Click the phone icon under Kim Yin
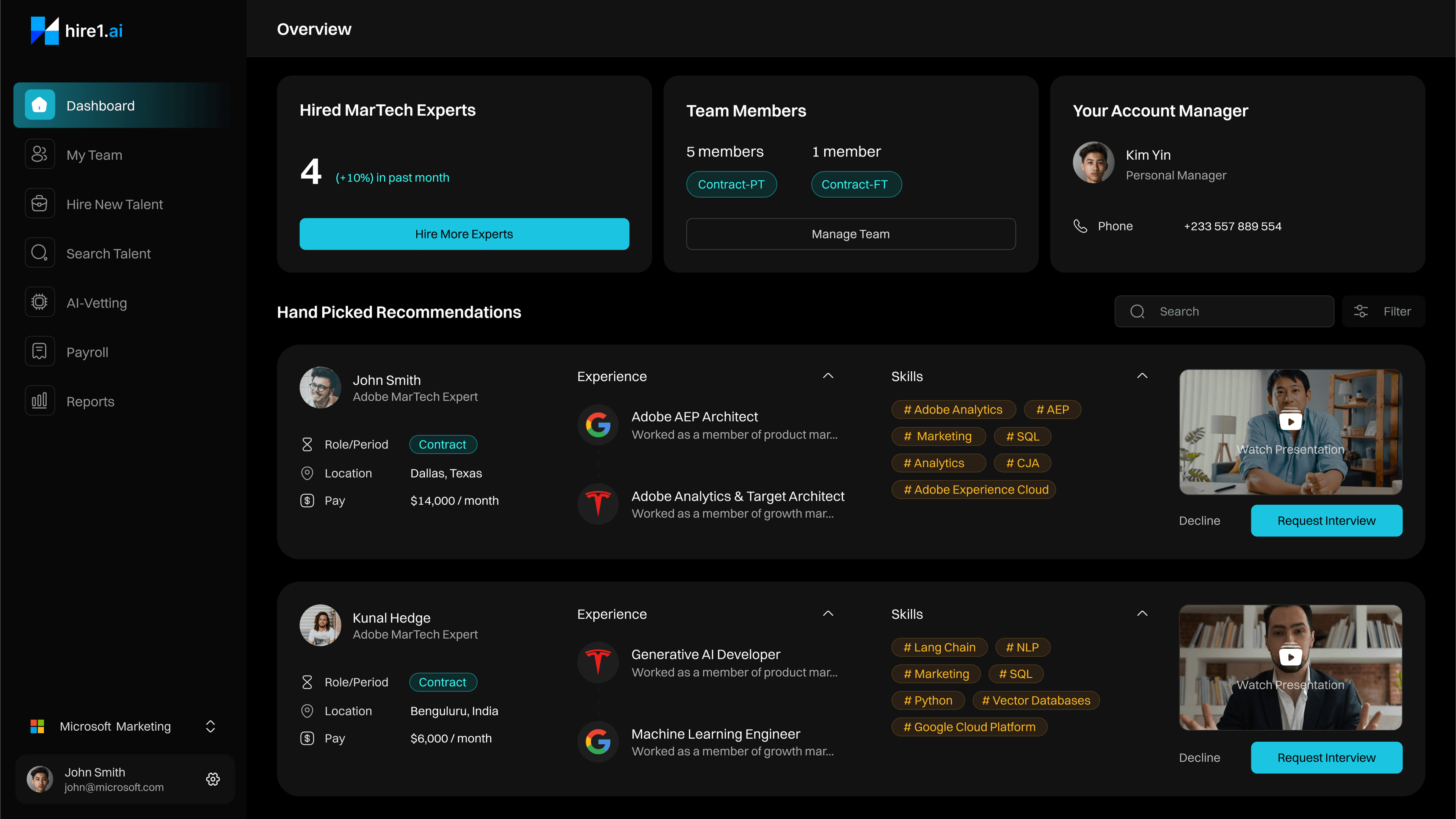The height and width of the screenshot is (819, 1456). coord(1080,226)
